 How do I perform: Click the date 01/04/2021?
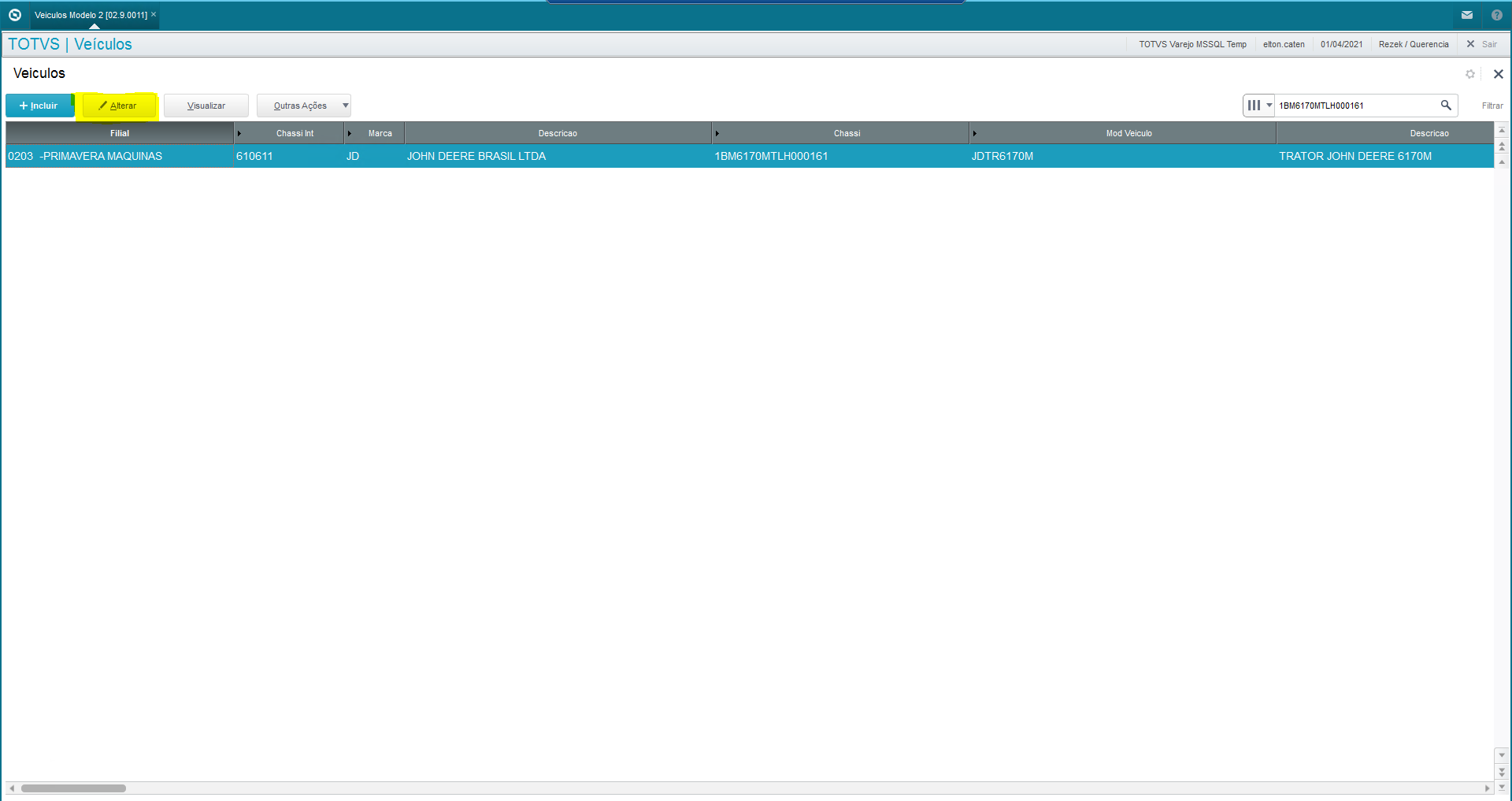1341,44
